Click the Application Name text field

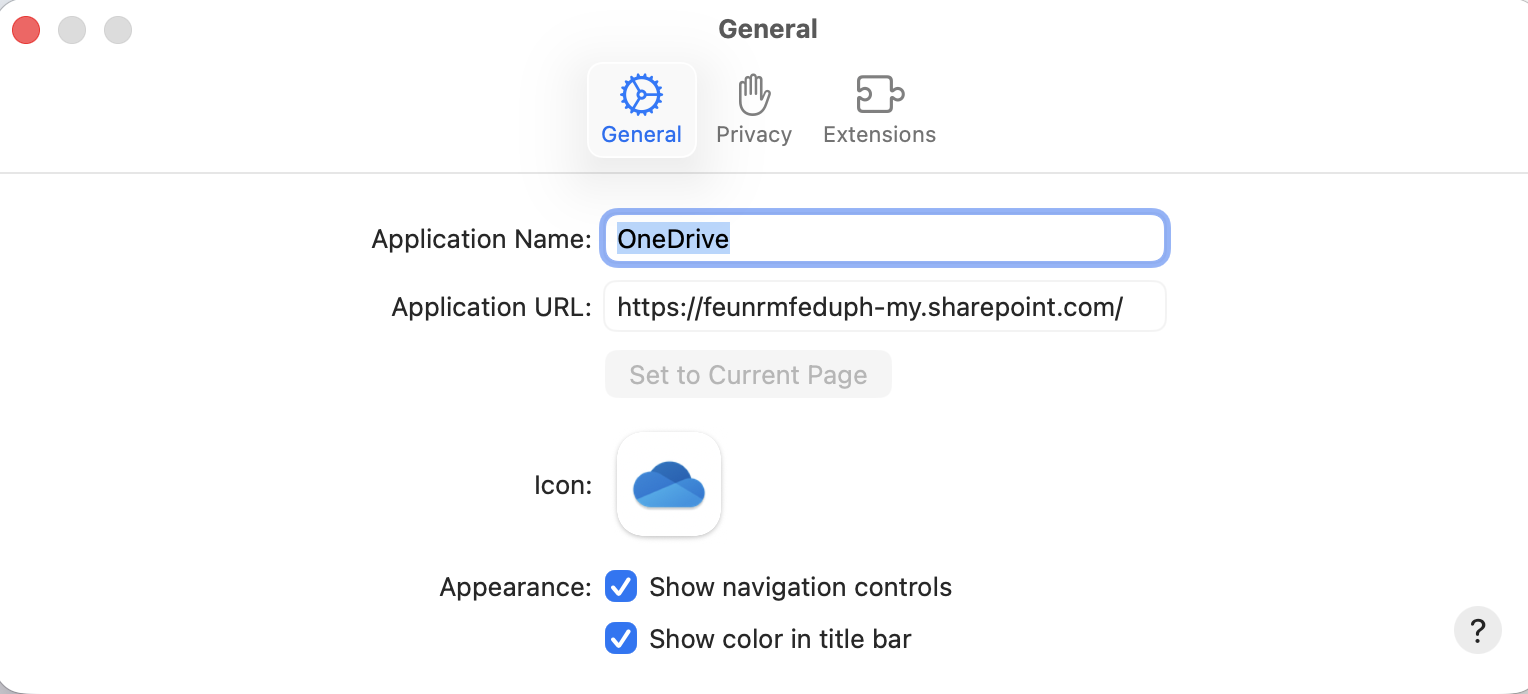[884, 238]
